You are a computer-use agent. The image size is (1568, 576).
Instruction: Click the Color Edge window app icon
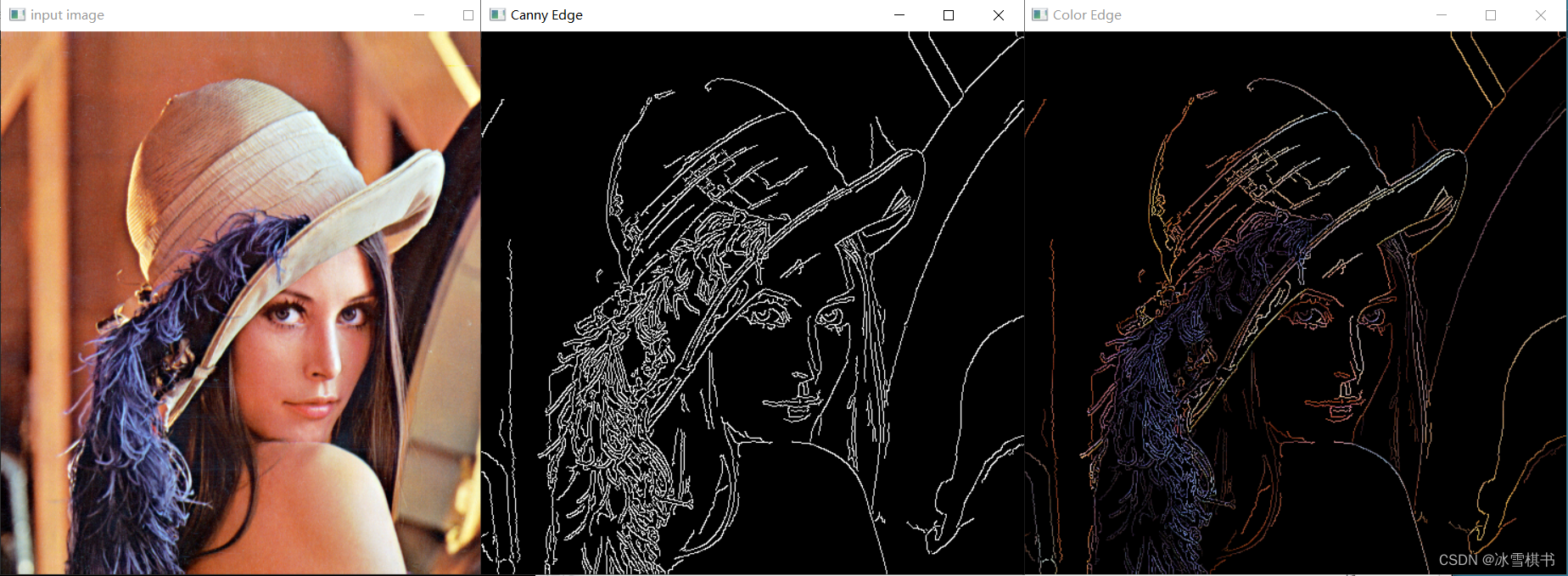pos(1040,14)
